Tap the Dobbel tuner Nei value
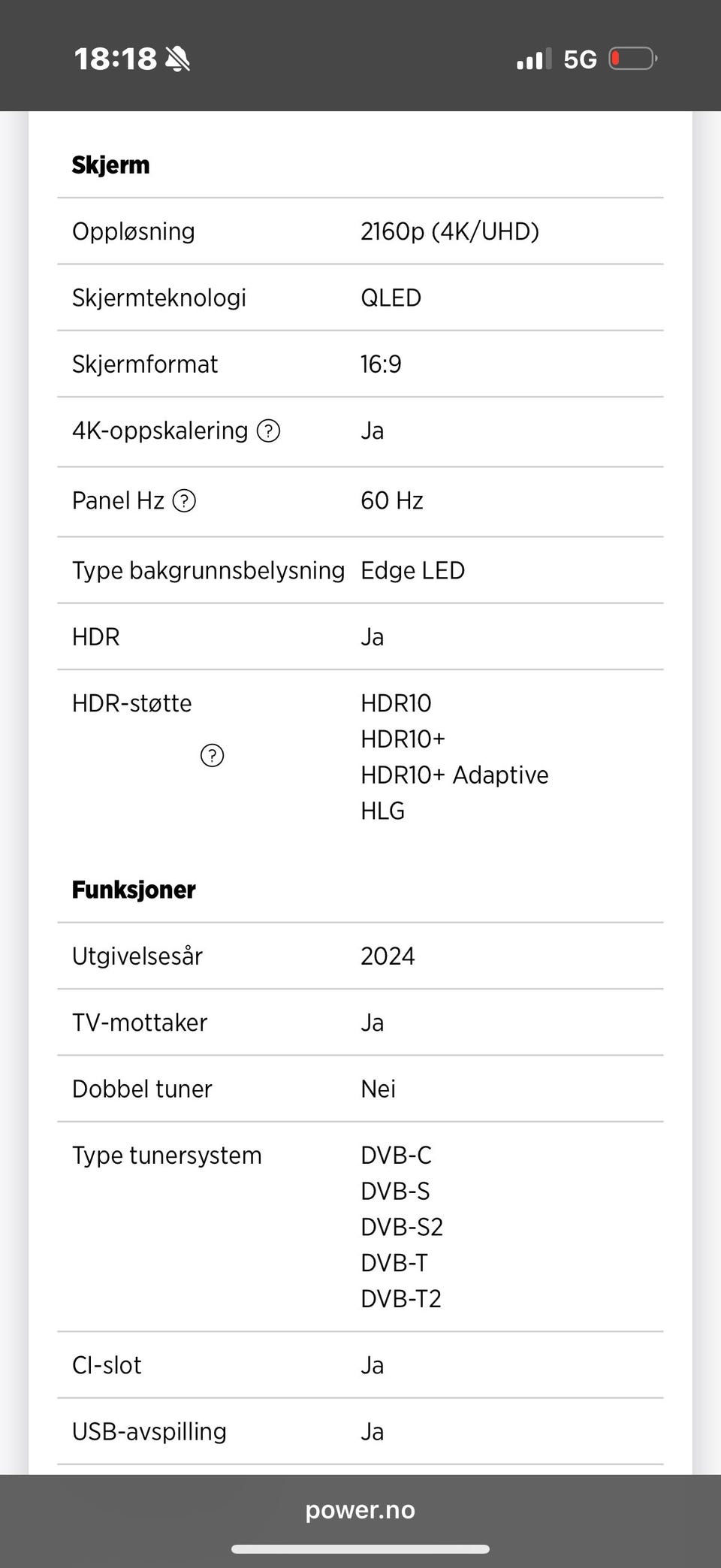The width and height of the screenshot is (721, 1568). coord(378,1089)
